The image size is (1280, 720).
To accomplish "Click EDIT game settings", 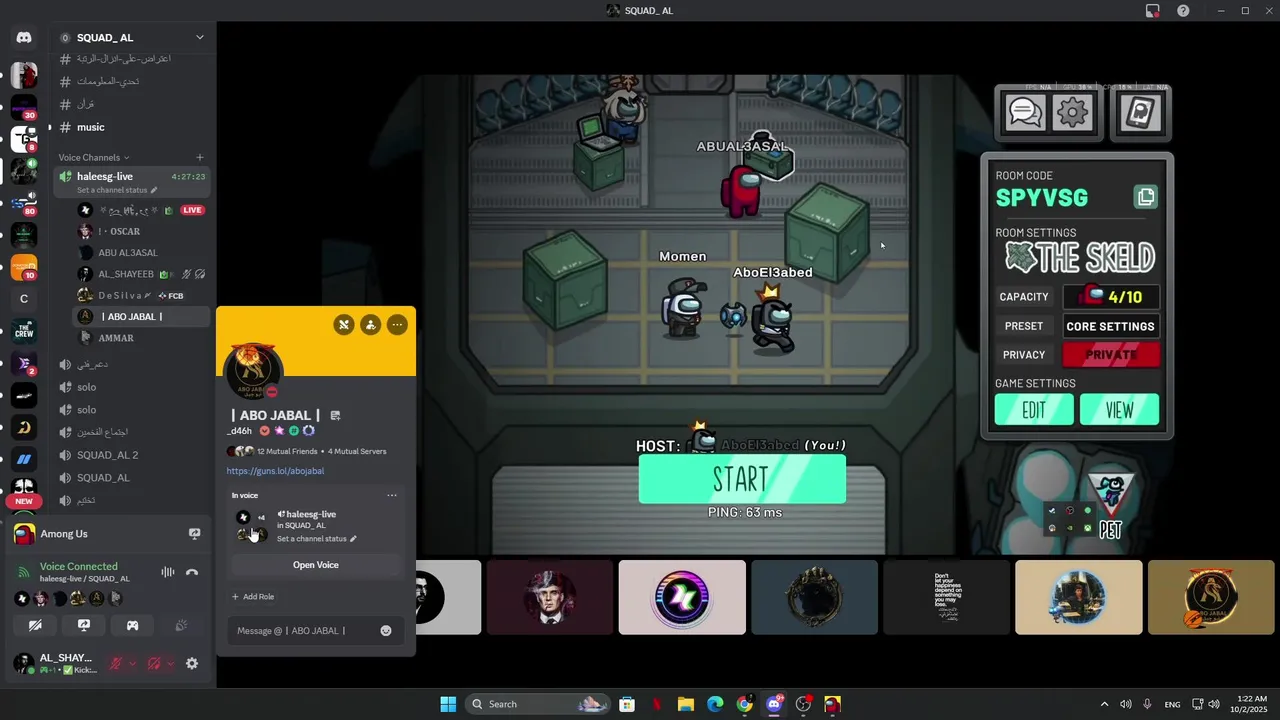I will coord(1034,410).
